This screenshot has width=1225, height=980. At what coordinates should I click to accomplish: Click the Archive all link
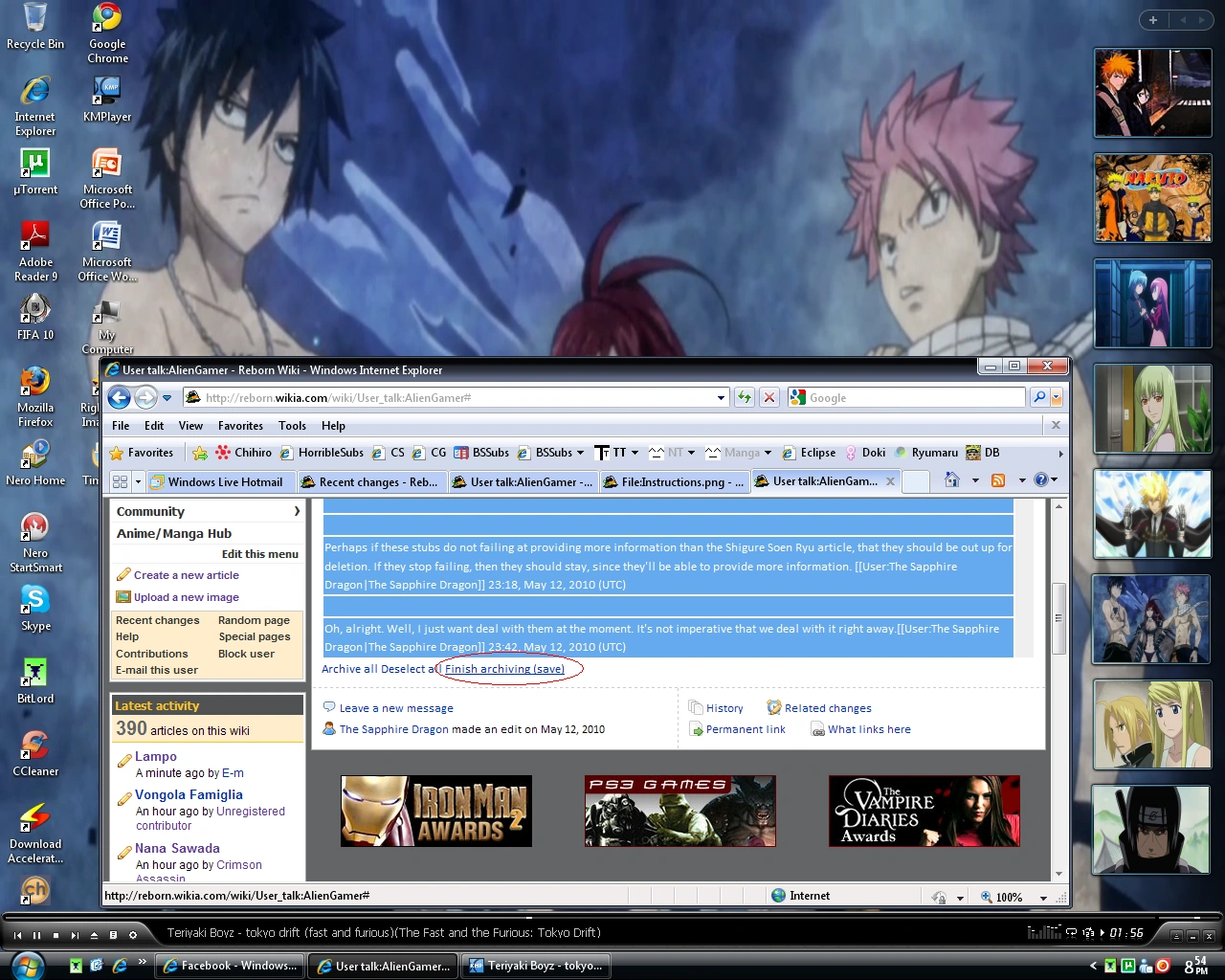pos(349,669)
